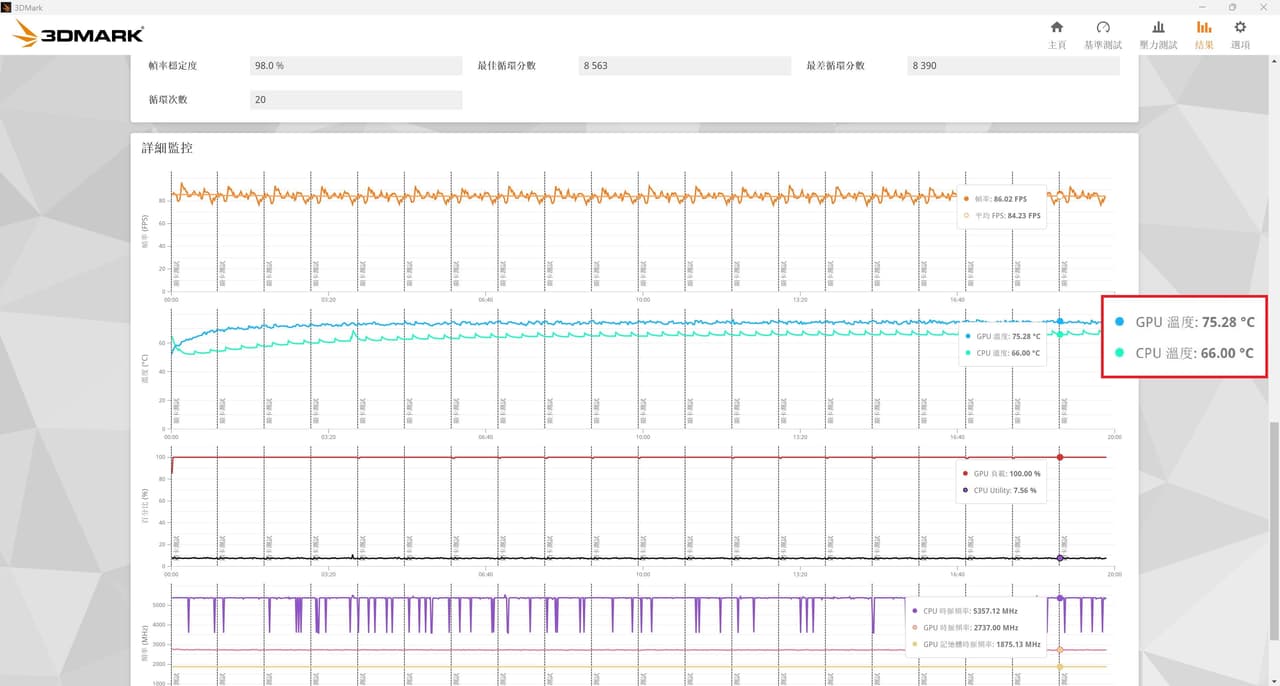Click the 3DMark icon in the title bar
Viewport: 1280px width, 686px height.
pos(7,7)
